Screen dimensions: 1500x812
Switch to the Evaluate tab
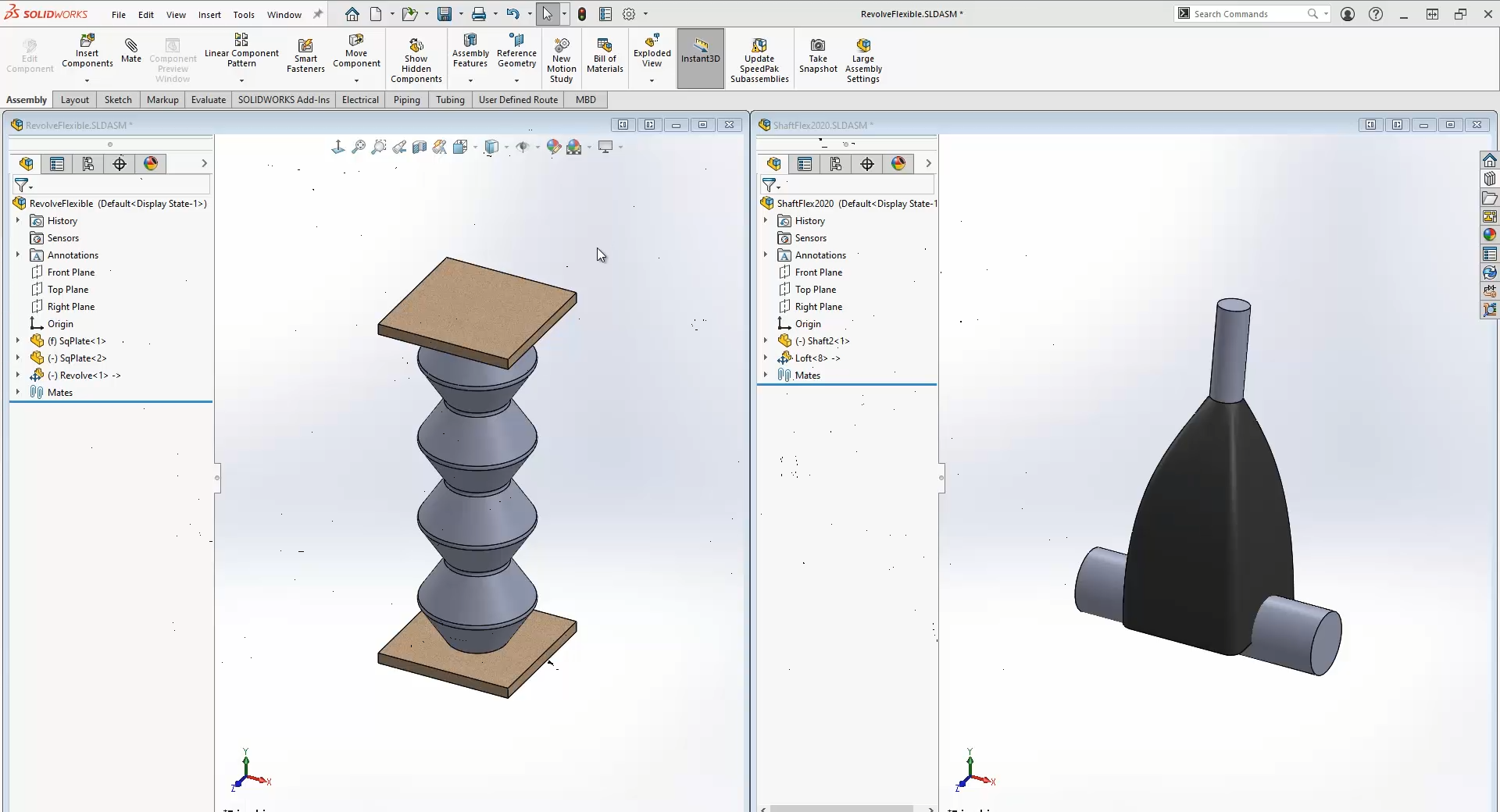[209, 99]
